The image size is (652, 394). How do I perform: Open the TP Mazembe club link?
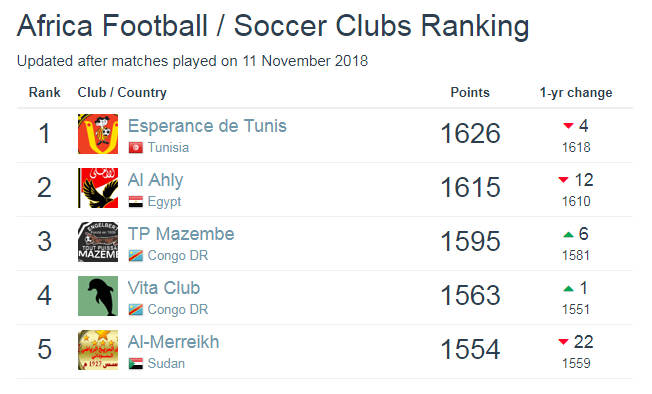(x=181, y=234)
